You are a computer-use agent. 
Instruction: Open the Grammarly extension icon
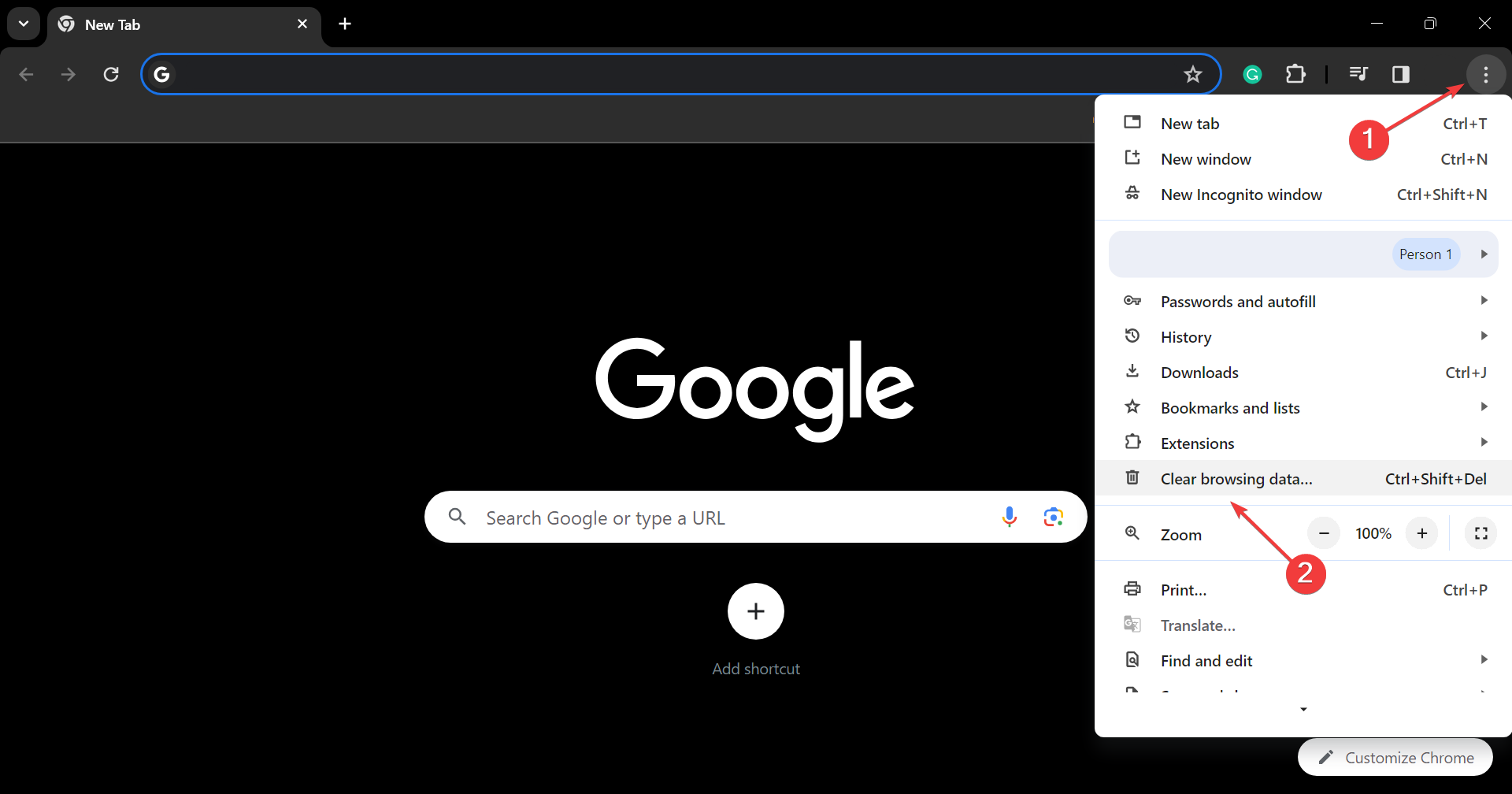1252,74
